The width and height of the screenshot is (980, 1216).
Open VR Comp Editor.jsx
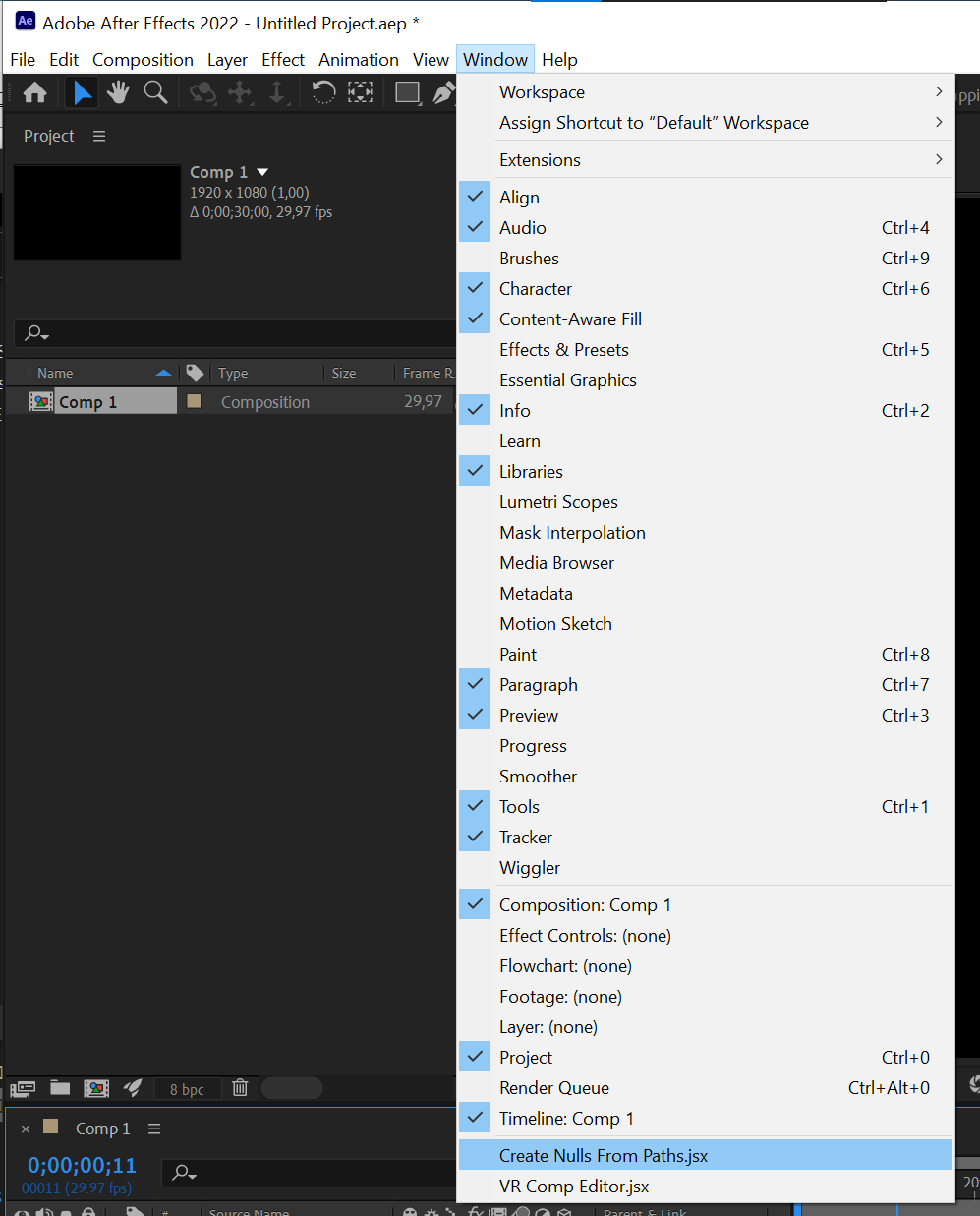(x=706, y=1186)
